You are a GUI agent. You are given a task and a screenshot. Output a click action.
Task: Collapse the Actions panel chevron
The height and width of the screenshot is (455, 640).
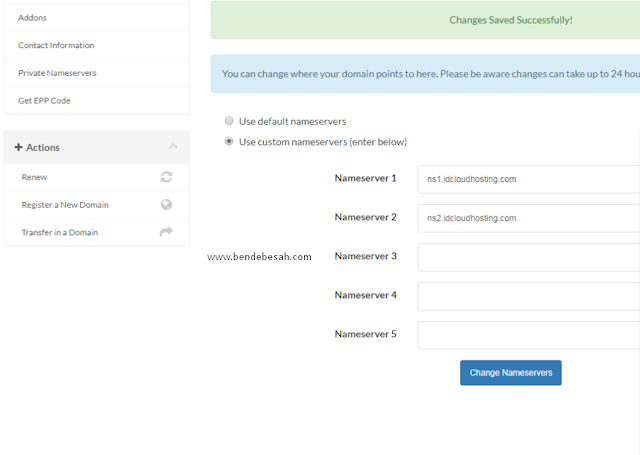[x=173, y=146]
